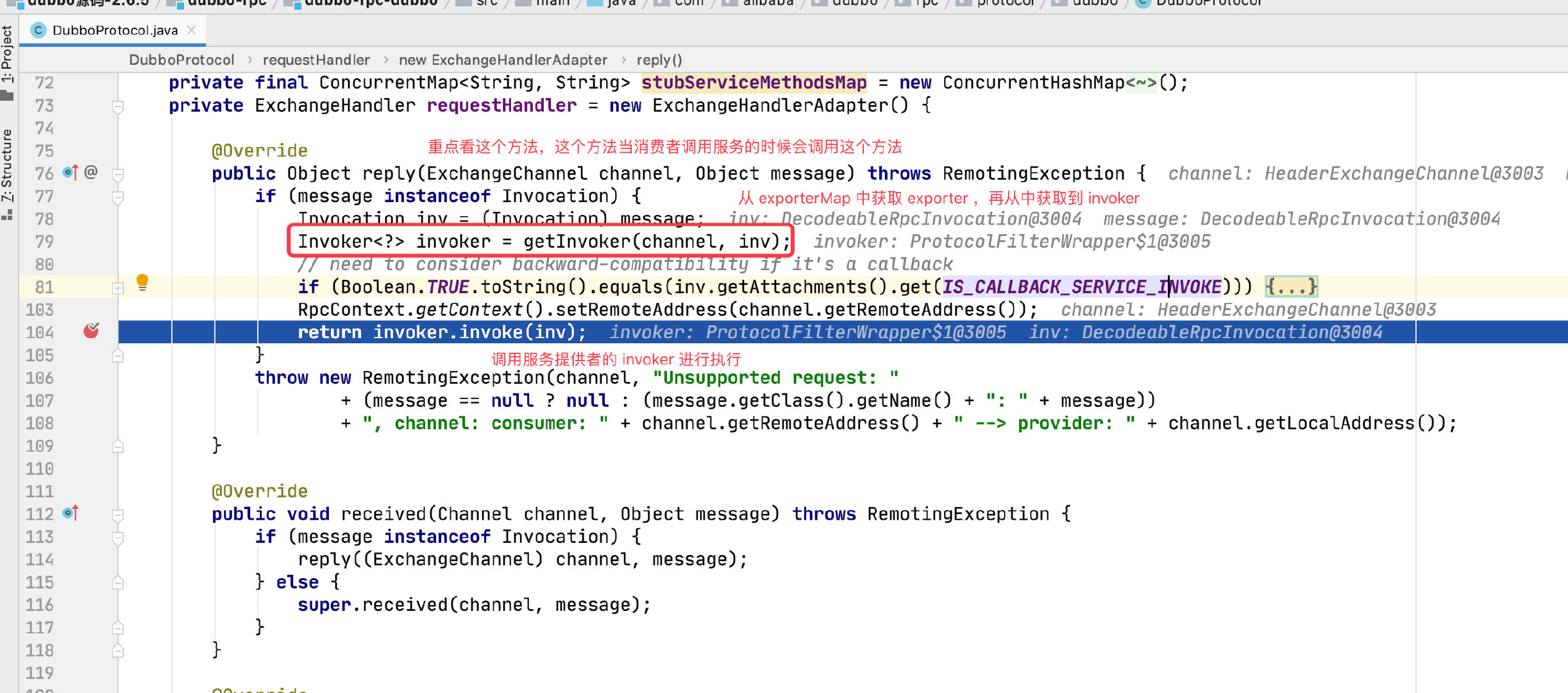This screenshot has width=1568, height=693.
Task: Close the DubboProtocol.java editor tab
Action: coord(191,30)
